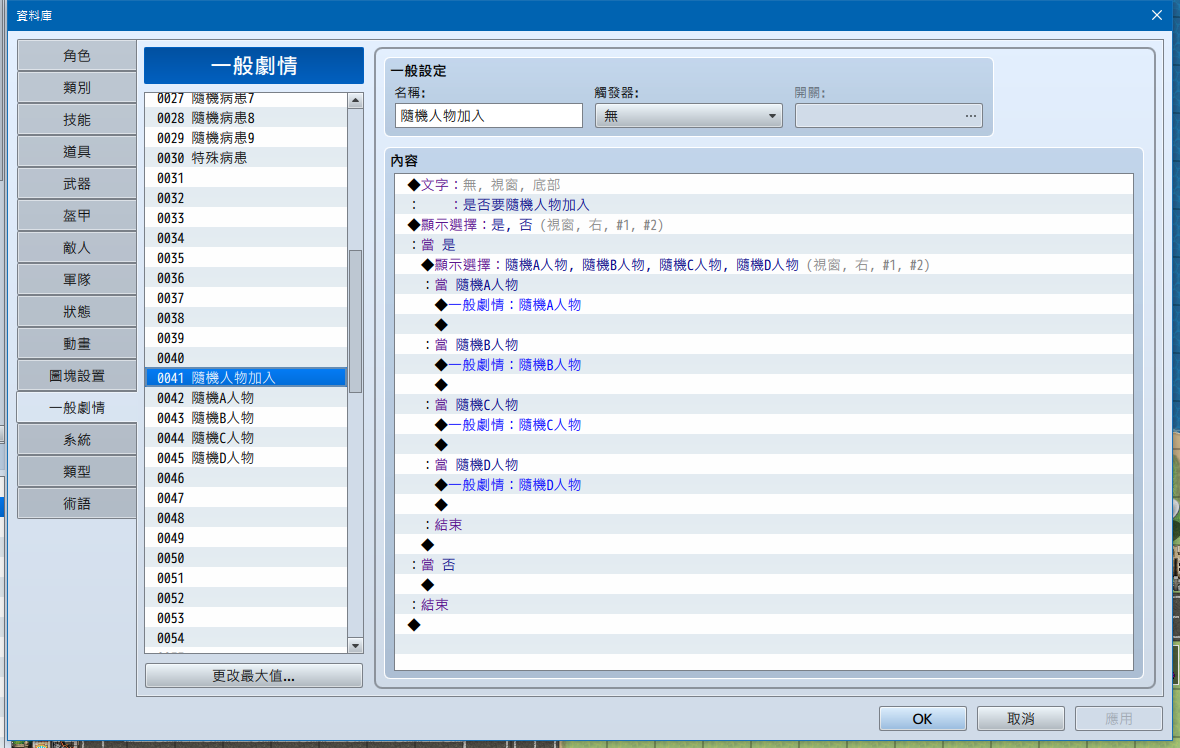Switch to the 技能 tab
This screenshot has height=748, width=1180.
point(77,120)
